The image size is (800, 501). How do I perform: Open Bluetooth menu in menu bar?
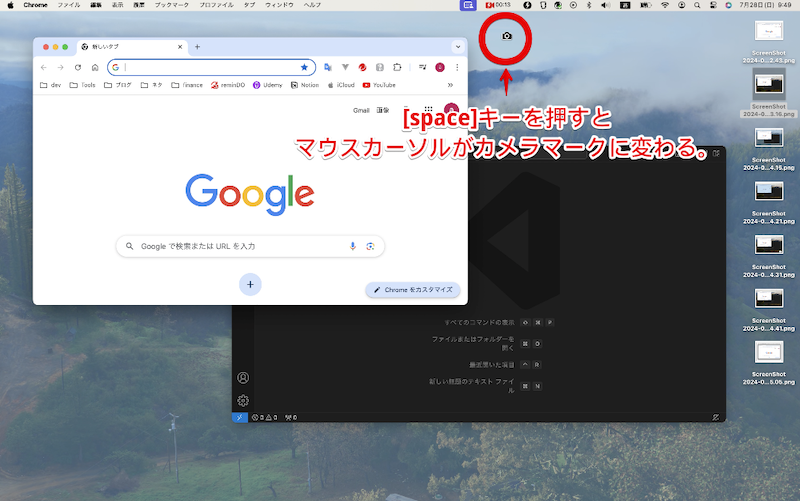point(589,5)
